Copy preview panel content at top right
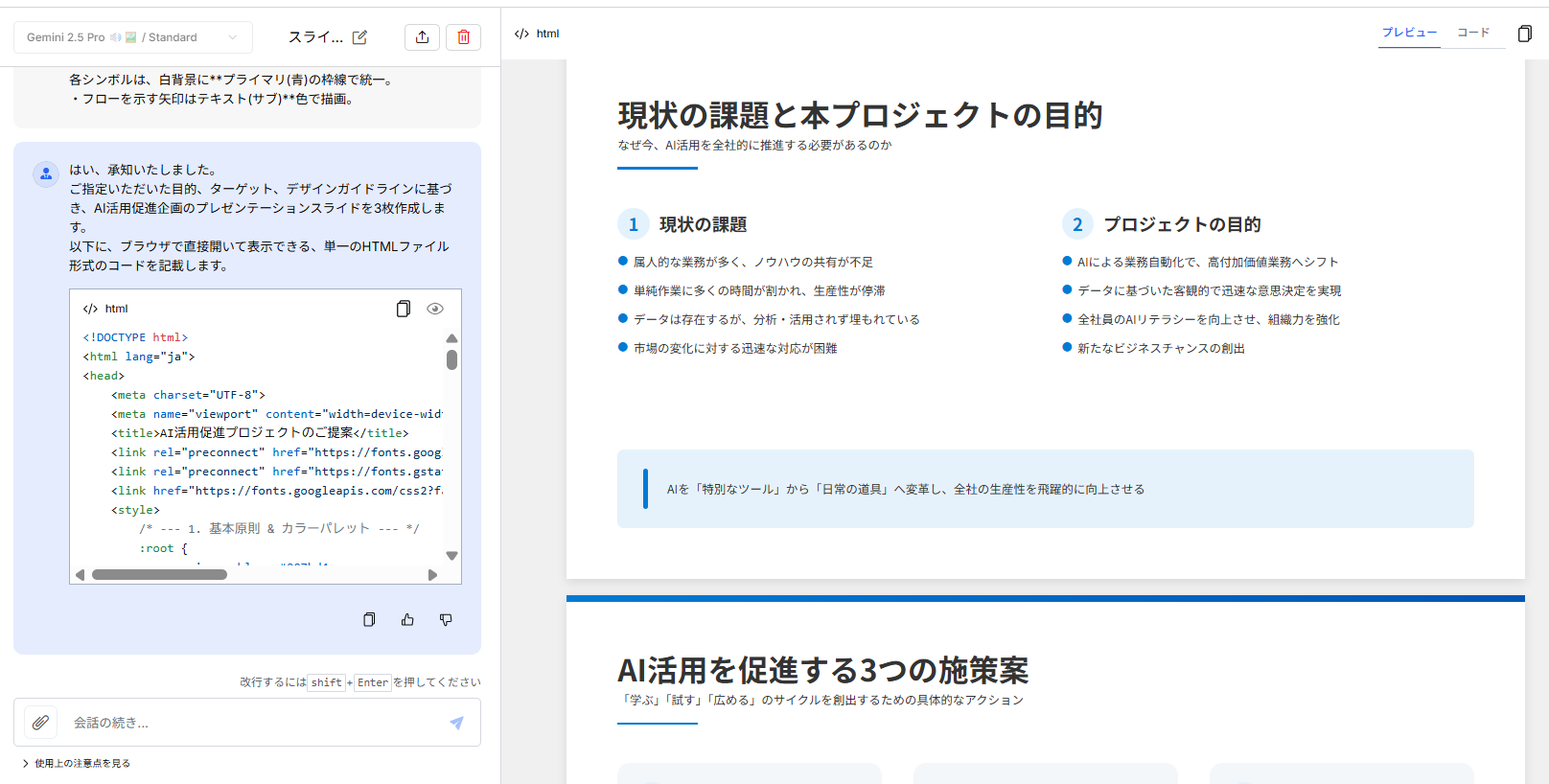The width and height of the screenshot is (1549, 784). [1524, 34]
